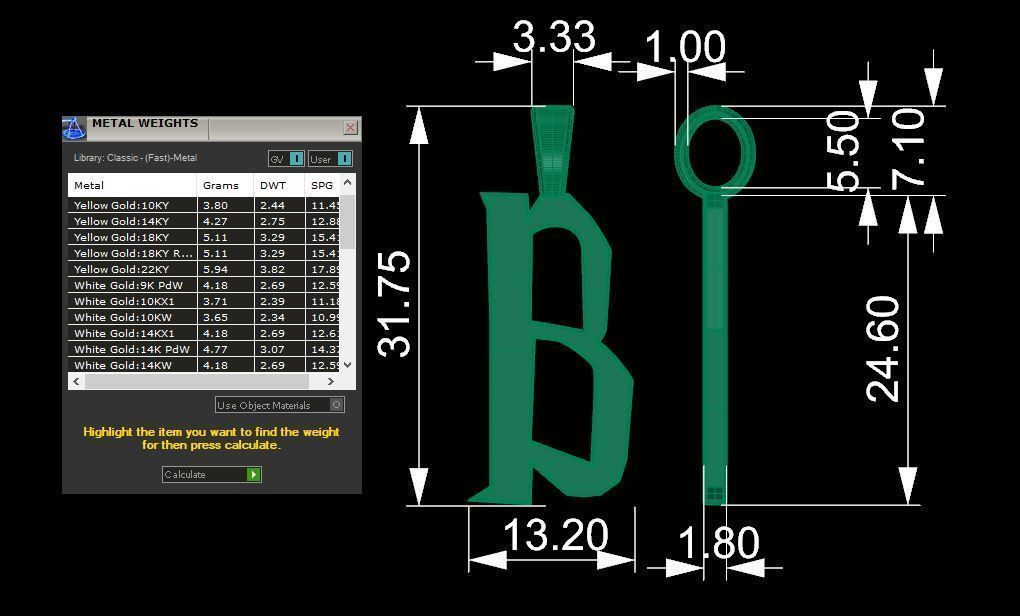Click the Library: Classic - (Fast)-Metal label
1020x616 pixels.
(x=135, y=158)
